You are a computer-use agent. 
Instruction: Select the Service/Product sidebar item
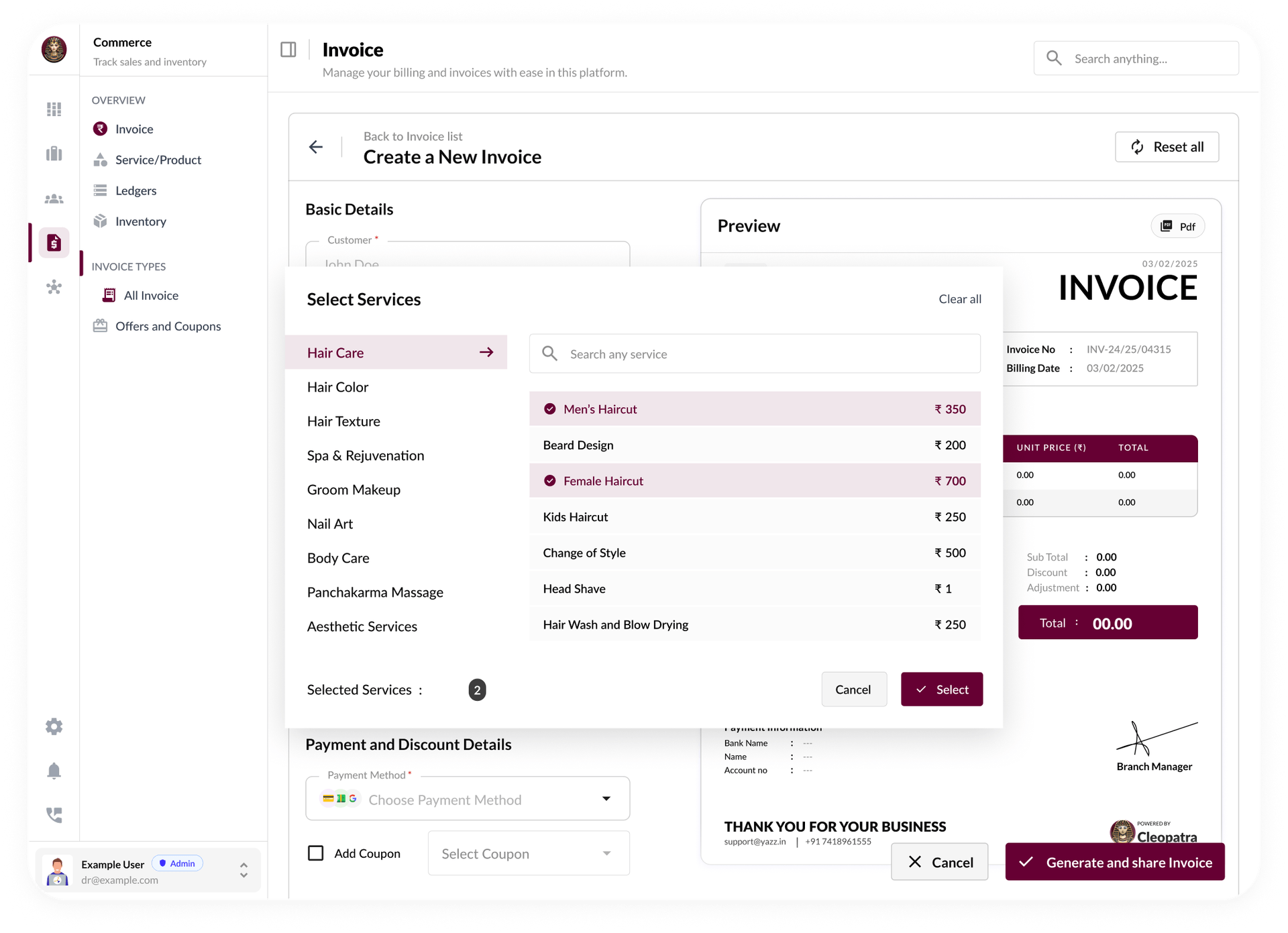click(158, 160)
